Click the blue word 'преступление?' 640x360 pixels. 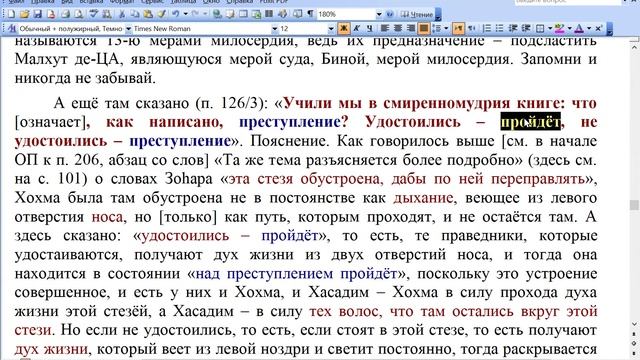click(293, 122)
